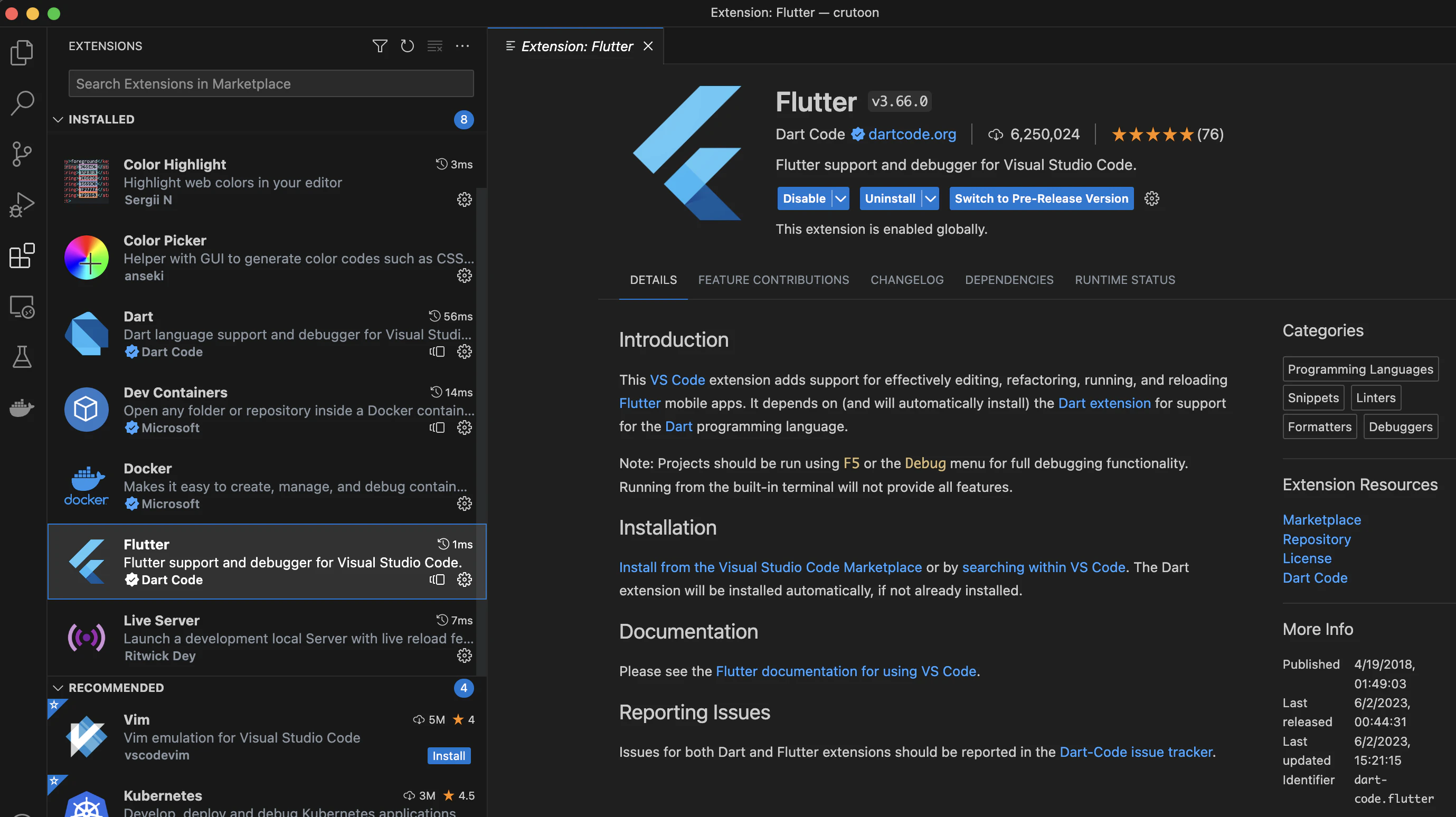Open searching within VS Code link
The height and width of the screenshot is (817, 1456).
pyautogui.click(x=1043, y=567)
